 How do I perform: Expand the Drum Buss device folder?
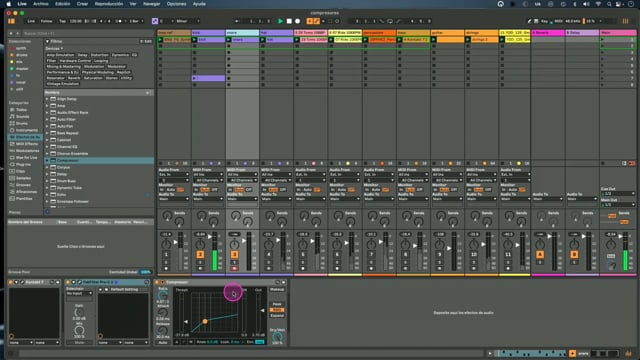tap(47, 181)
